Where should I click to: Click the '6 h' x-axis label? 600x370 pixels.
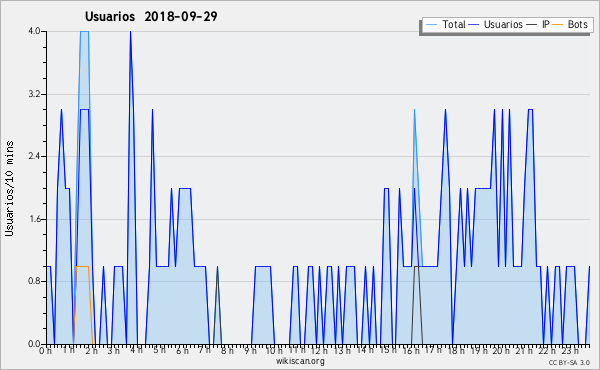[182, 351]
